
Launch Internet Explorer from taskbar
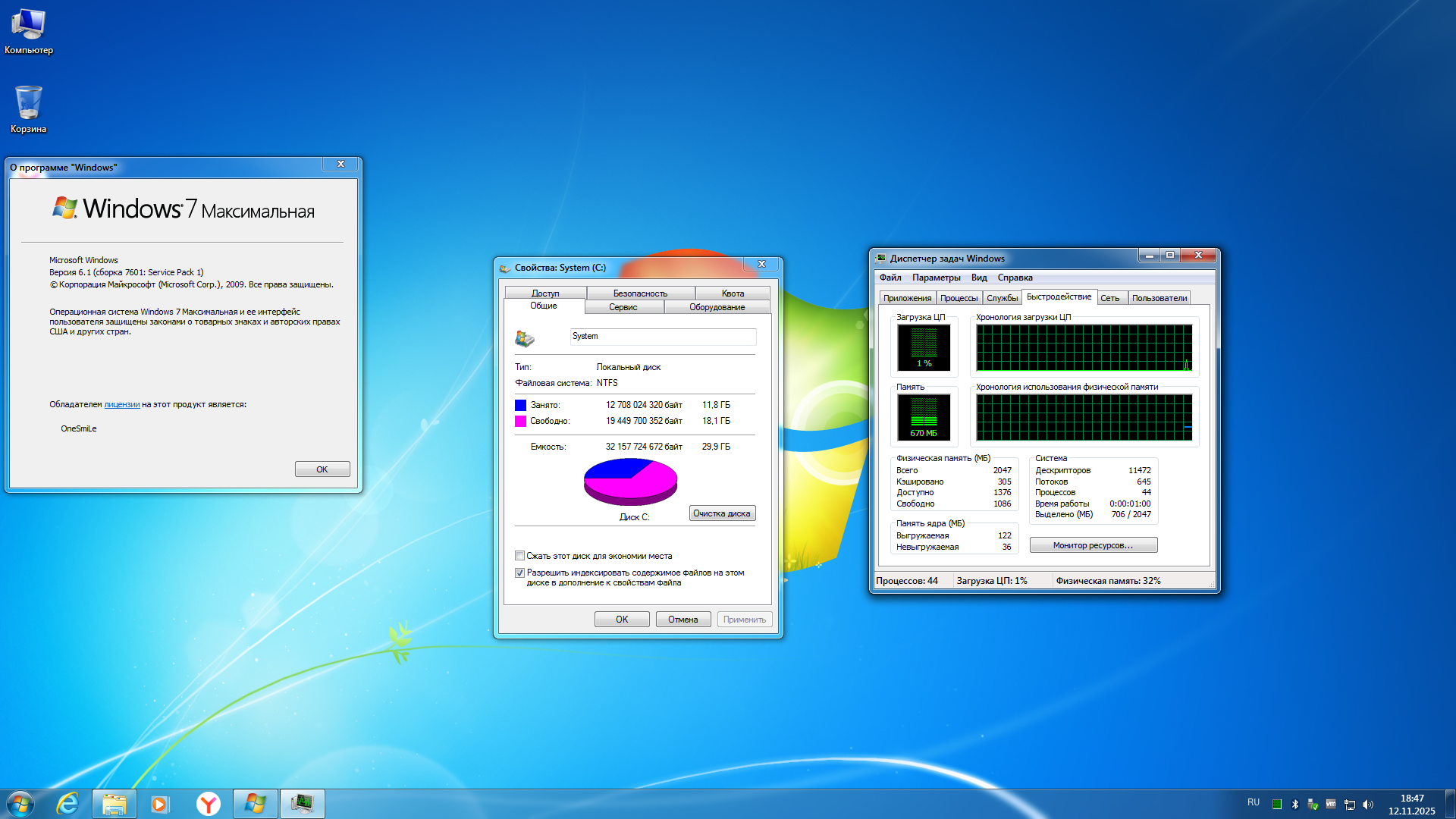click(x=68, y=804)
